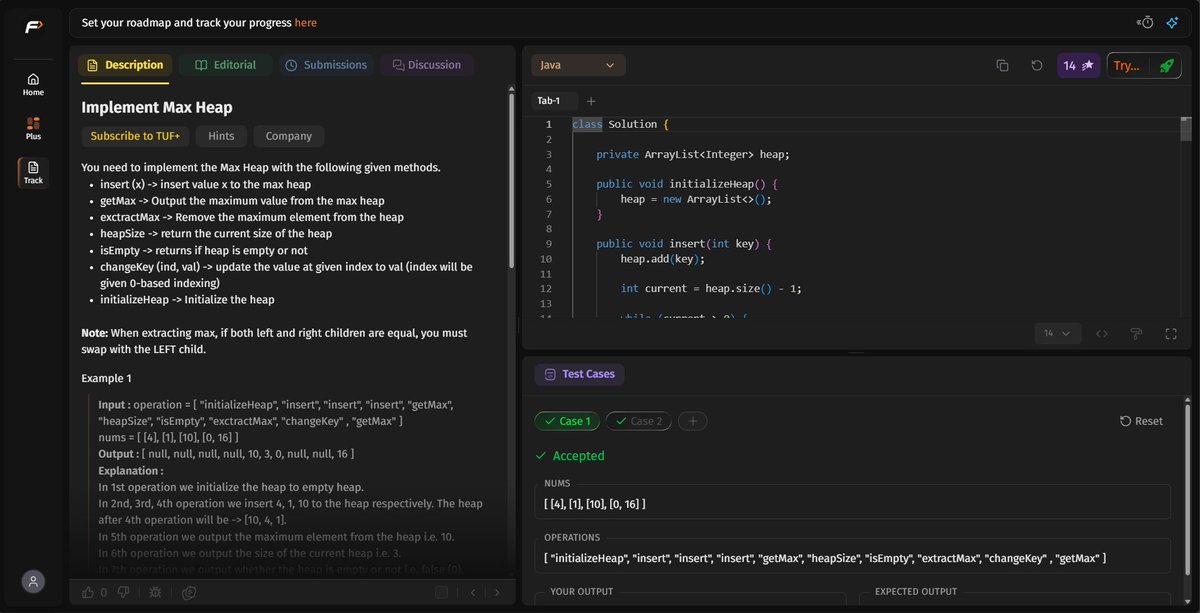This screenshot has height=613, width=1200.
Task: Follow the 'here' roadmap link
Action: (x=306, y=22)
